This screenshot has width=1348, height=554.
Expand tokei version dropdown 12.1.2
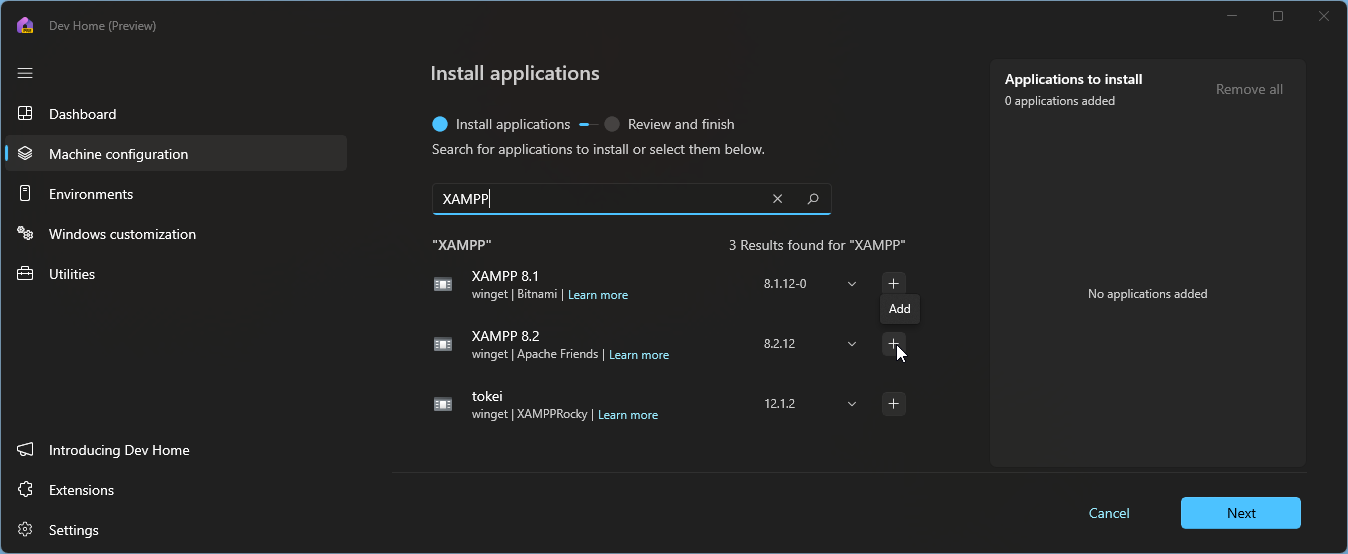(852, 404)
